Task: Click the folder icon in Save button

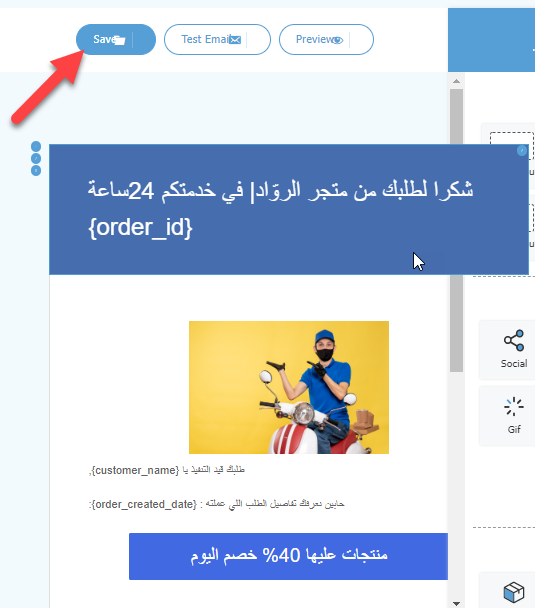Action: [x=120, y=40]
